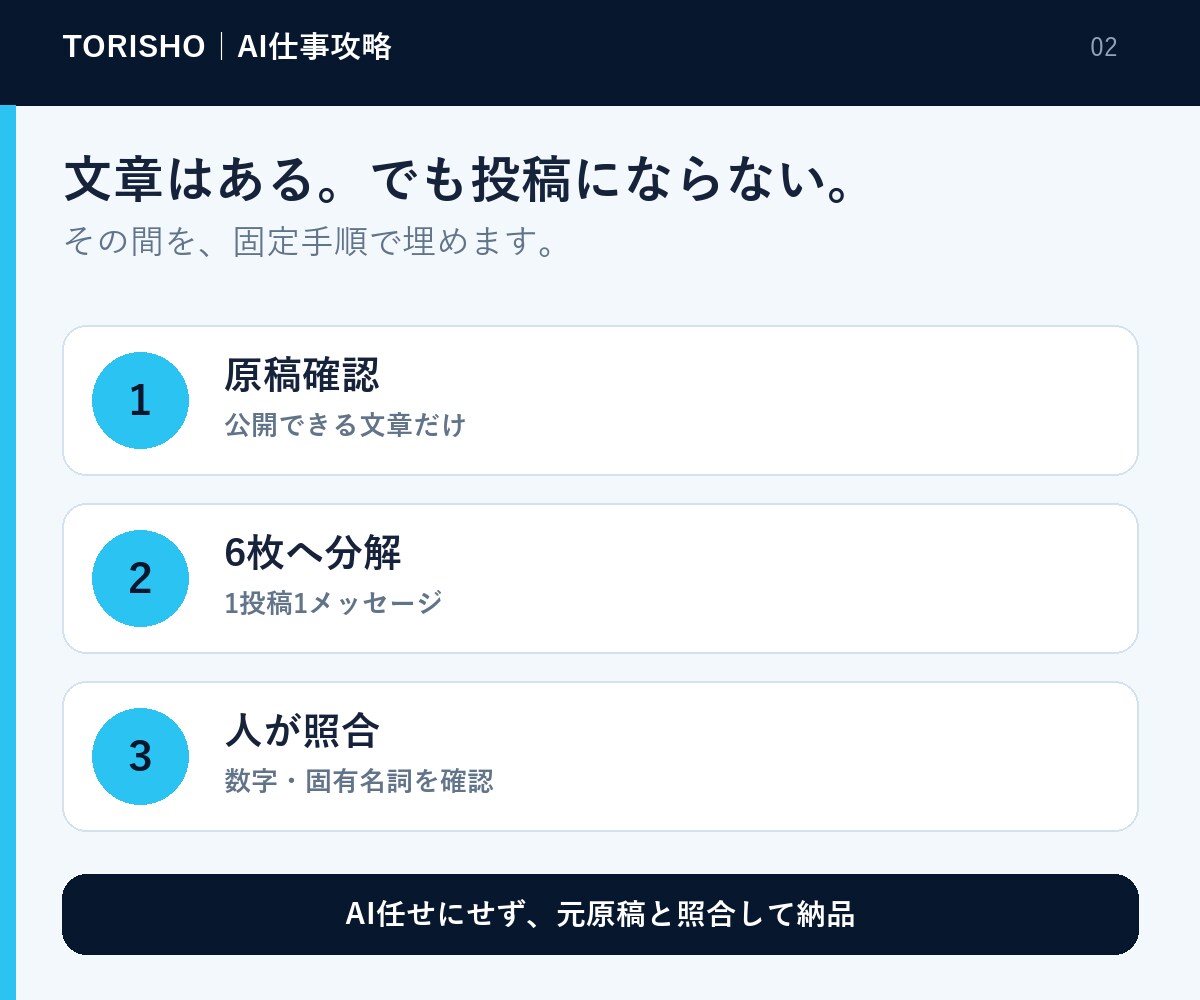Click the page number 02 indicator
This screenshot has height=1000, width=1200.
1103,47
